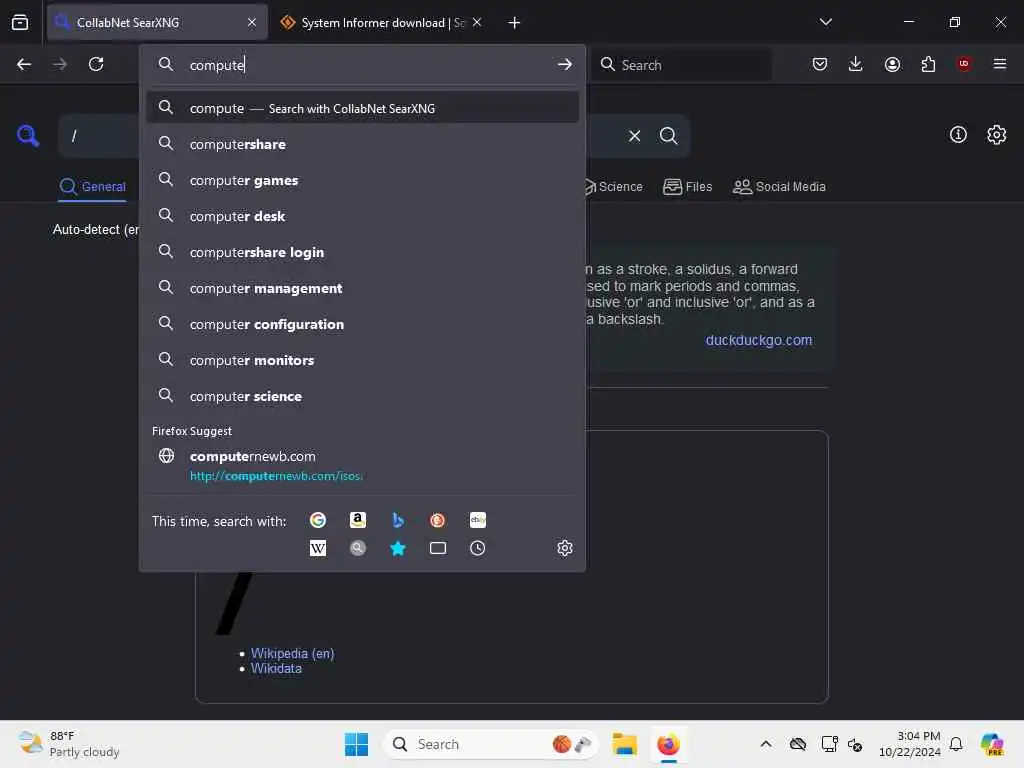This screenshot has width=1024, height=768.
Task: Search this time with DuckDuckGo
Action: (x=438, y=520)
